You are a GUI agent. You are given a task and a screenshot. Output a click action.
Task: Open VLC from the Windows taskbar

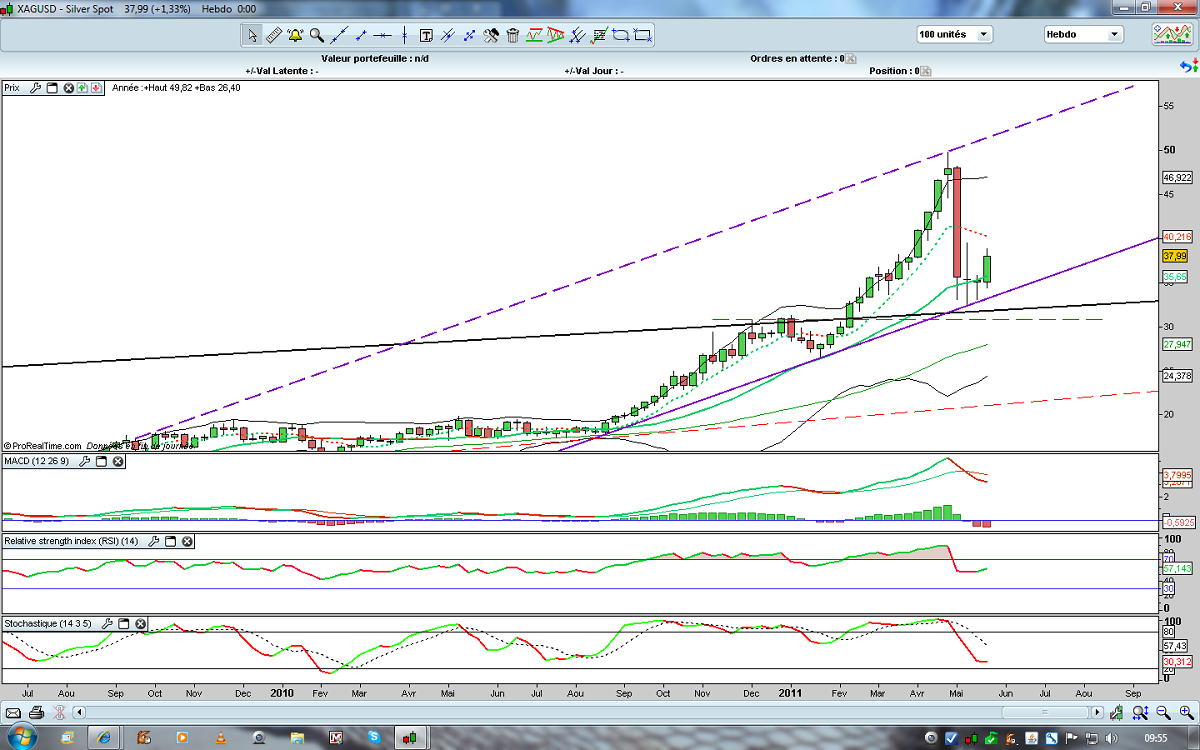pyautogui.click(x=219, y=738)
